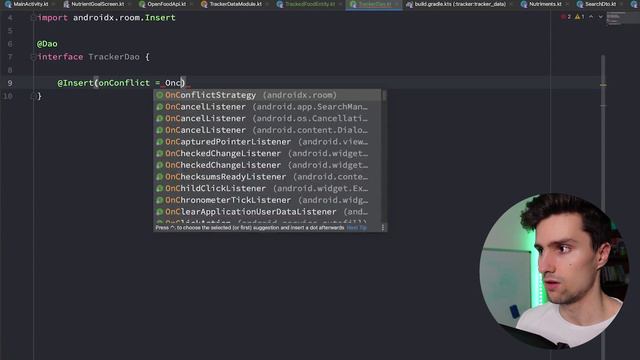640x360 pixels.
Task: Choose OnCancelListener from android.os.CancellationSignal
Action: coord(267,118)
